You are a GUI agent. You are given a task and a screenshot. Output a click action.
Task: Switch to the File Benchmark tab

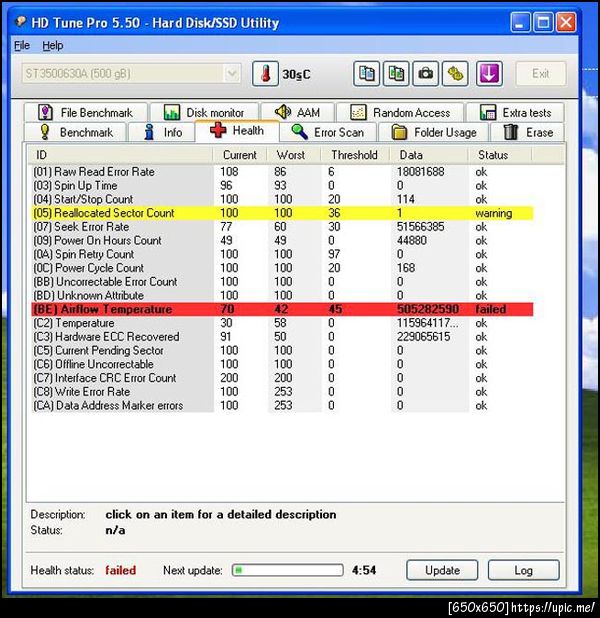coord(86,113)
